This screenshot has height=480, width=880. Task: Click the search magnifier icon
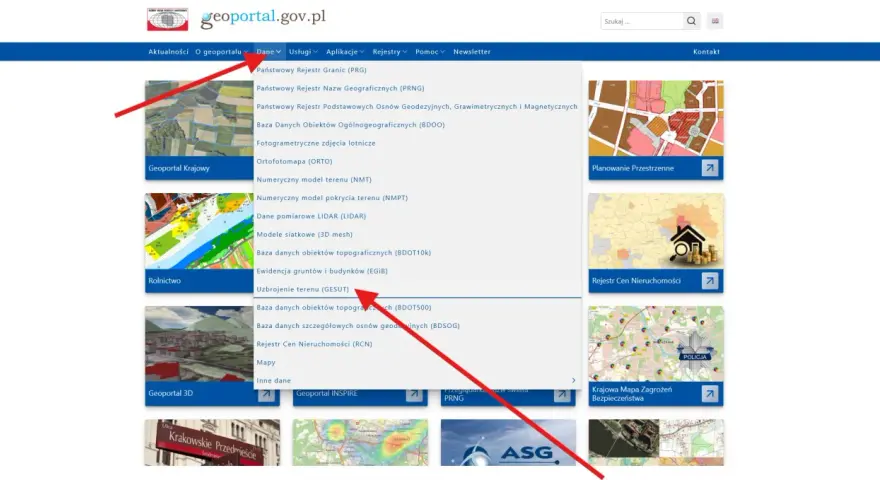tap(691, 21)
